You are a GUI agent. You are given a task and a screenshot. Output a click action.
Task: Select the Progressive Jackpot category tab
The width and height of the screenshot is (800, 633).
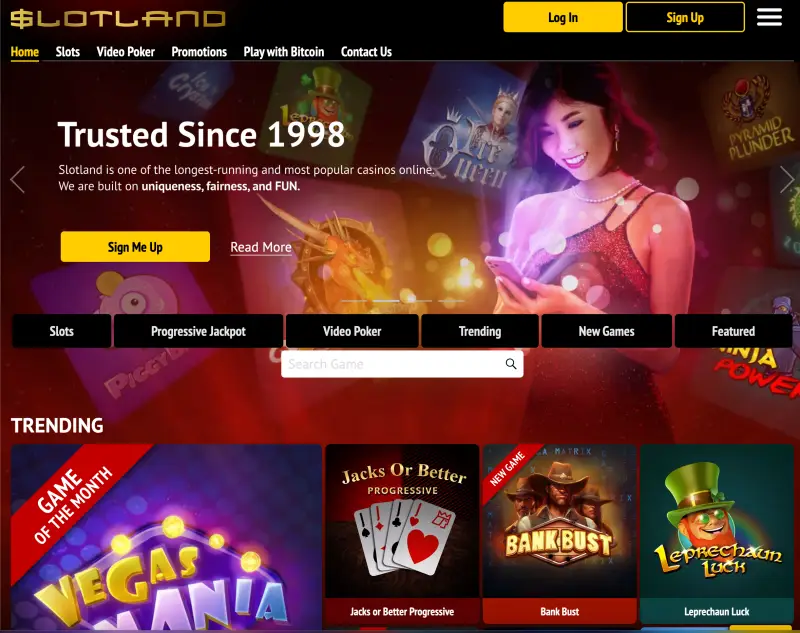[198, 331]
